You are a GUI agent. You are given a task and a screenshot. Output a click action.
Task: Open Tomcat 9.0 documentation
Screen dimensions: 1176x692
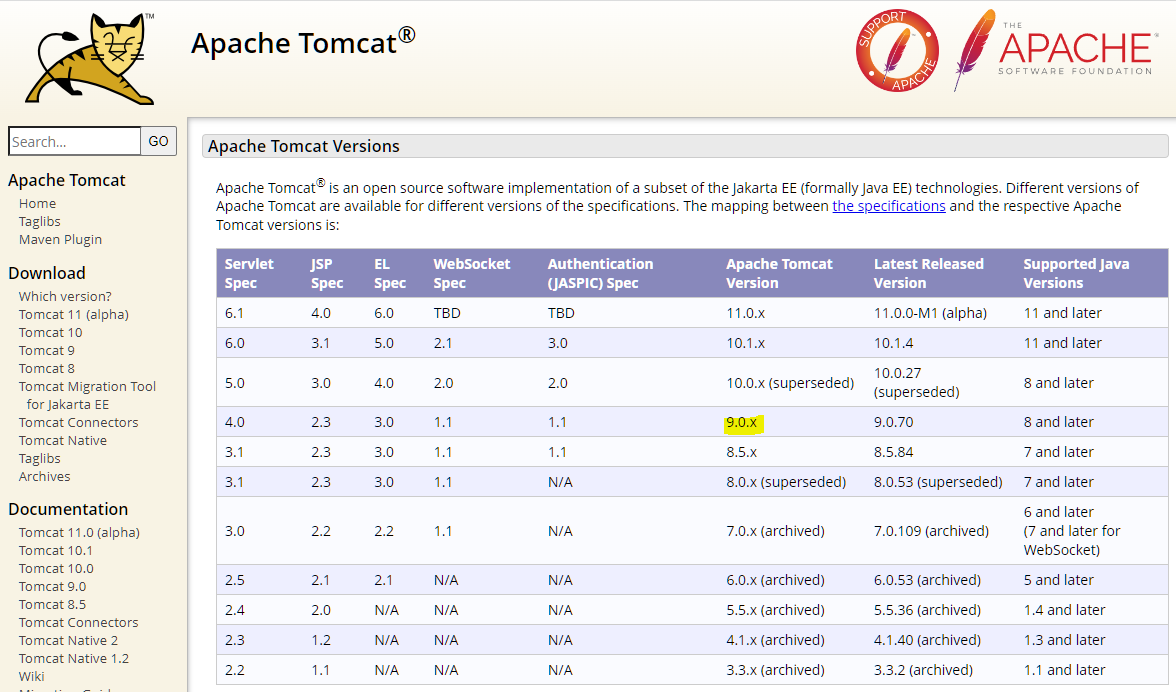52,586
